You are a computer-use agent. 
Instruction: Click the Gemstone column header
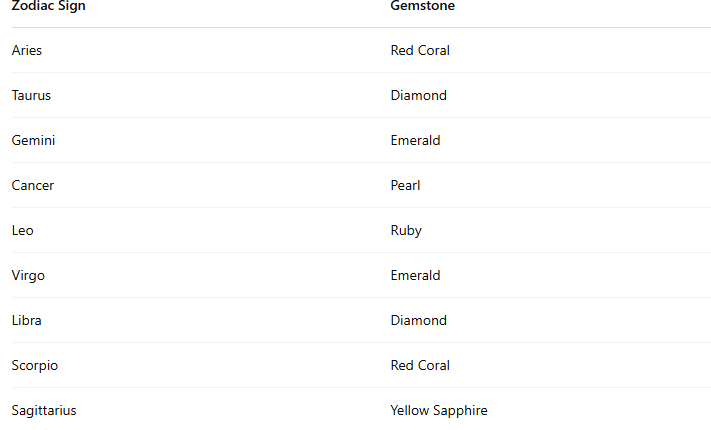(422, 6)
